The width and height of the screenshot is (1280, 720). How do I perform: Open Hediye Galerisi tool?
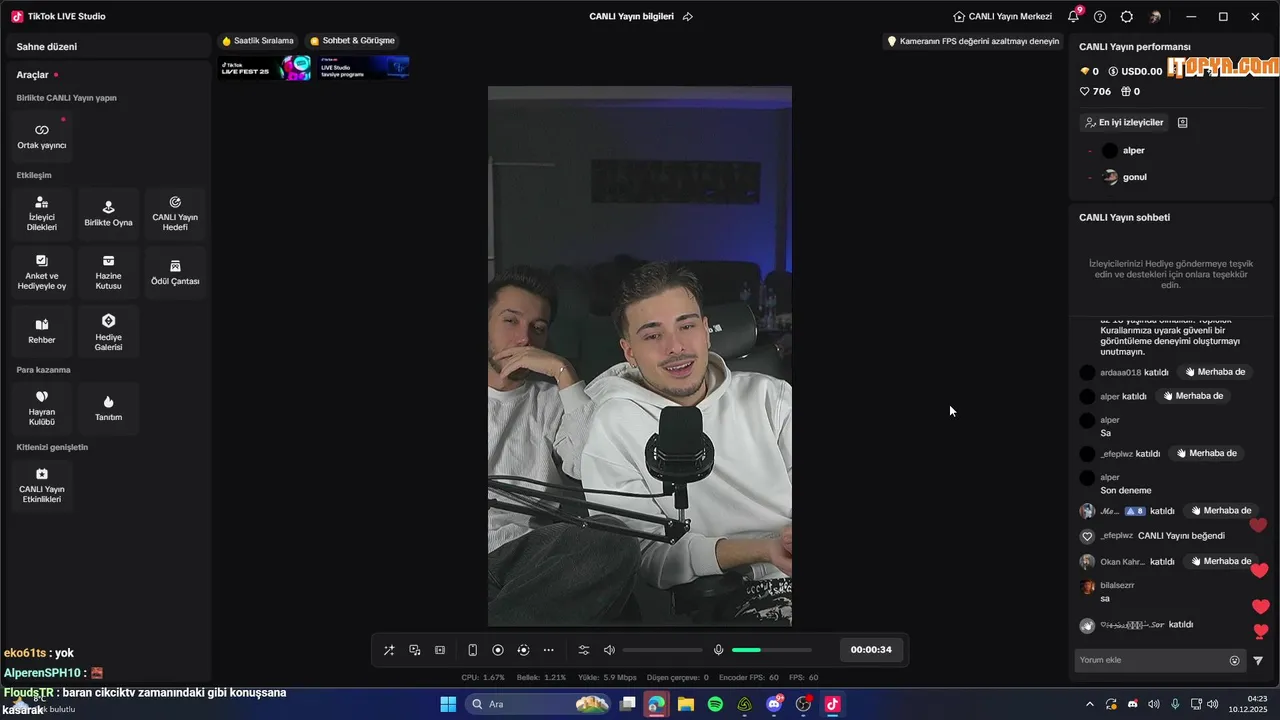[x=108, y=331]
